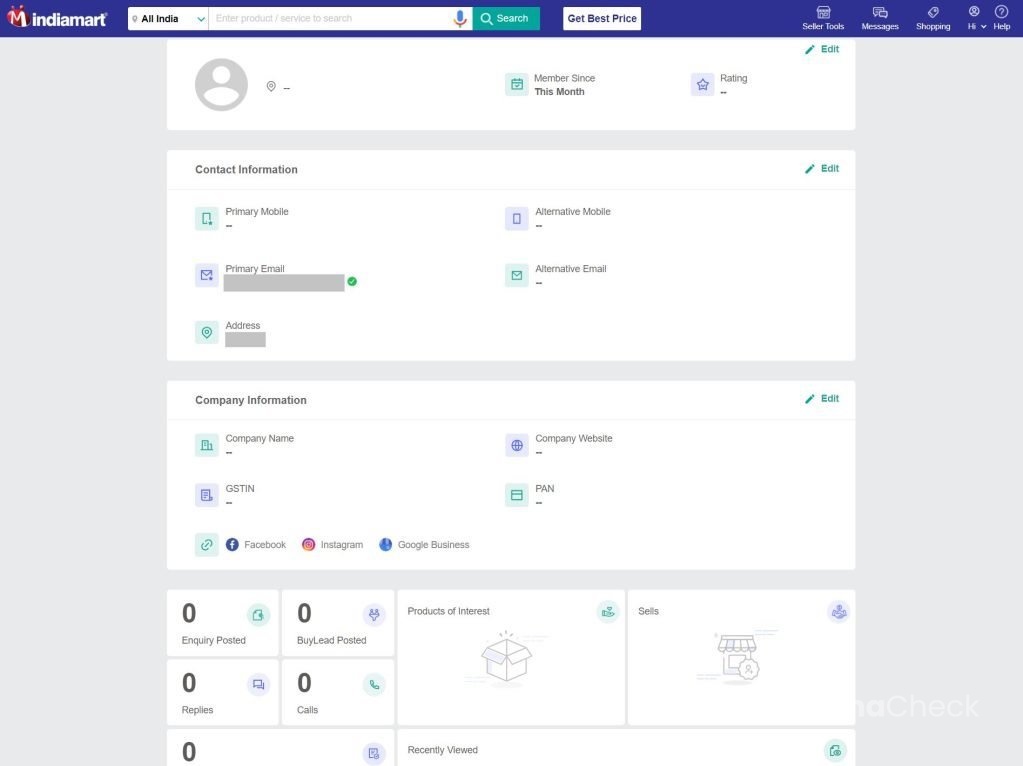Screen dimensions: 1023x766
Task: Click the 'Company Information' heading
Action: pyautogui.click(x=251, y=400)
